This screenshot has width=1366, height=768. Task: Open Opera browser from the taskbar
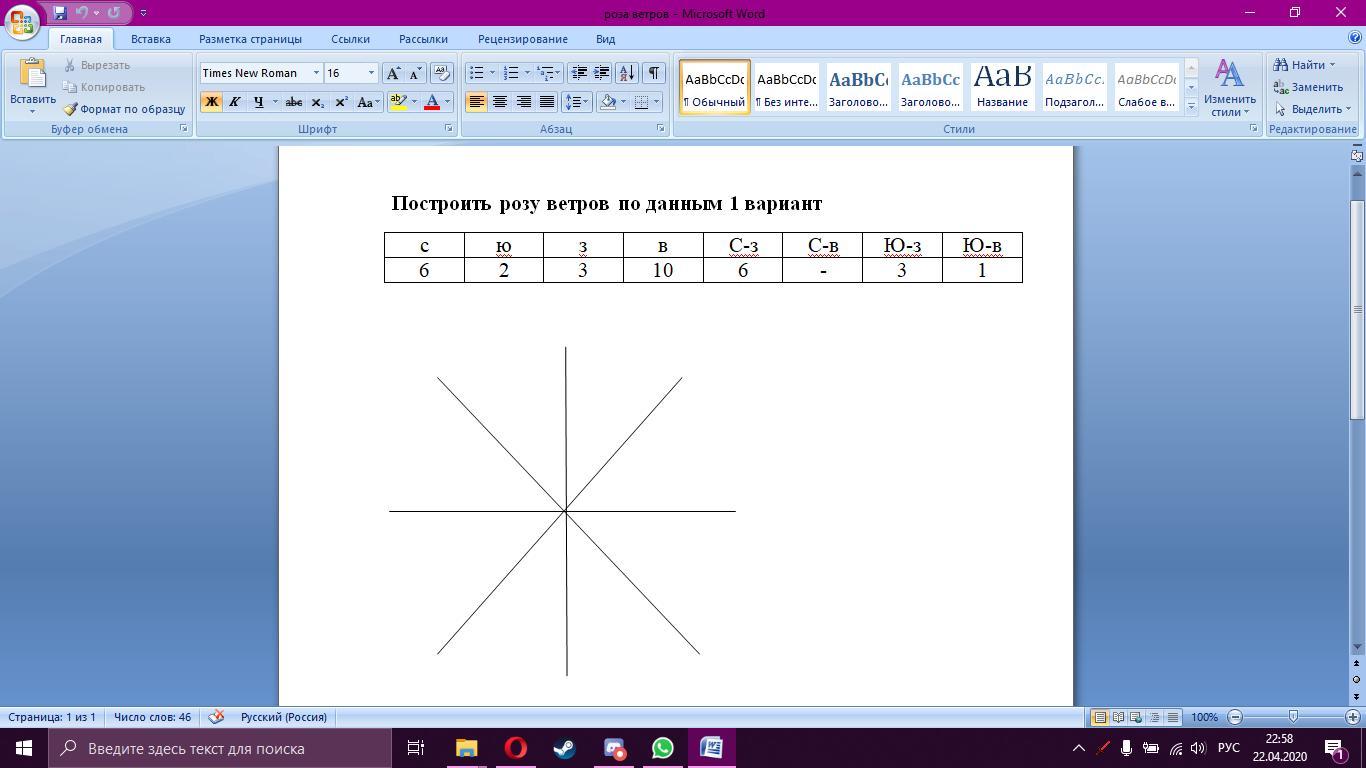point(516,748)
